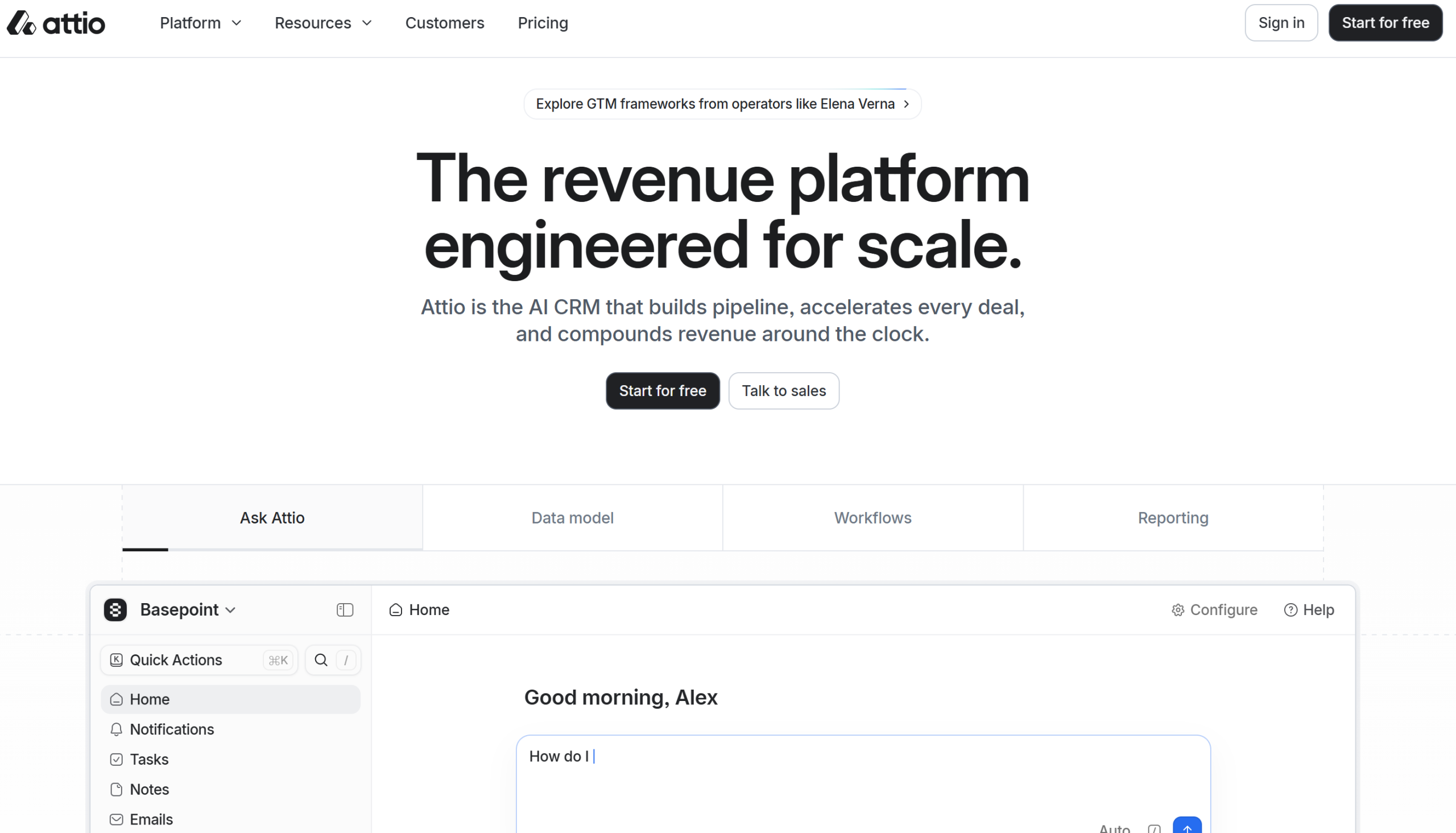Click the Sign in button
Viewport: 1456px width, 833px height.
point(1281,23)
